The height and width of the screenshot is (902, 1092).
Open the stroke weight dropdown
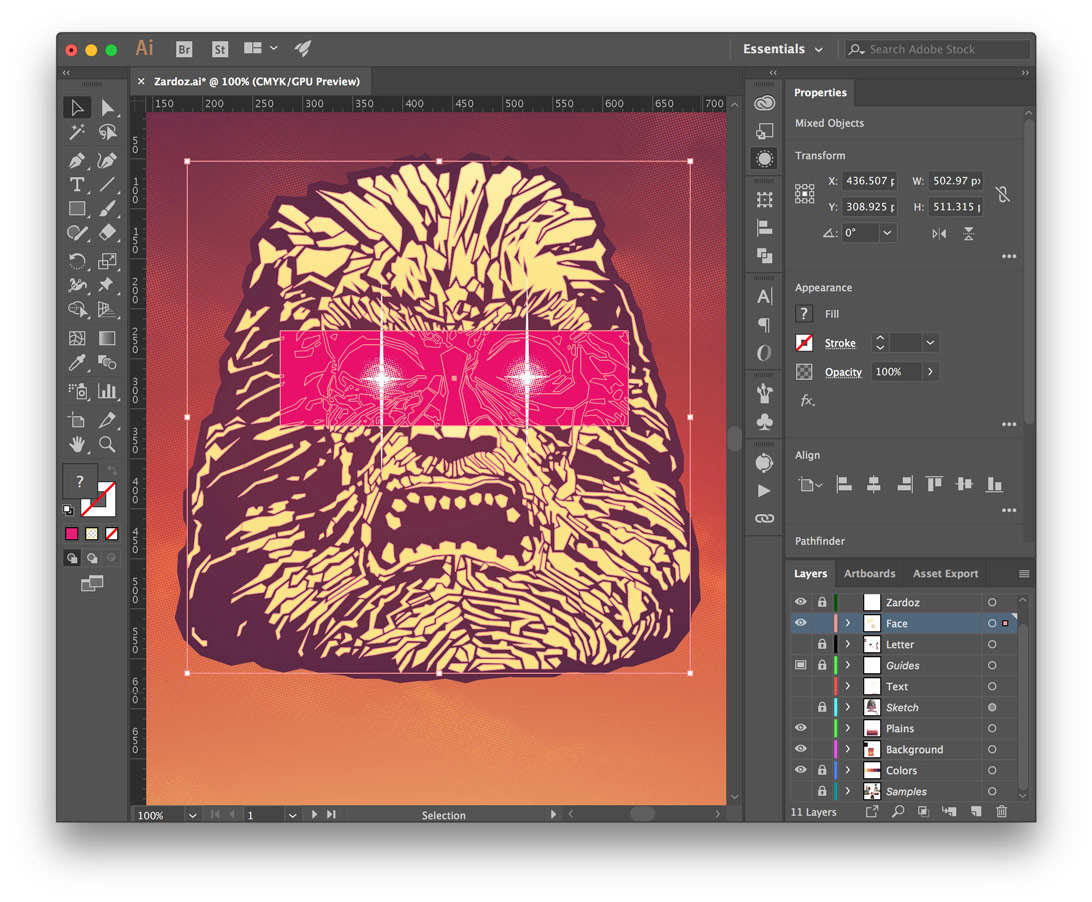(930, 343)
